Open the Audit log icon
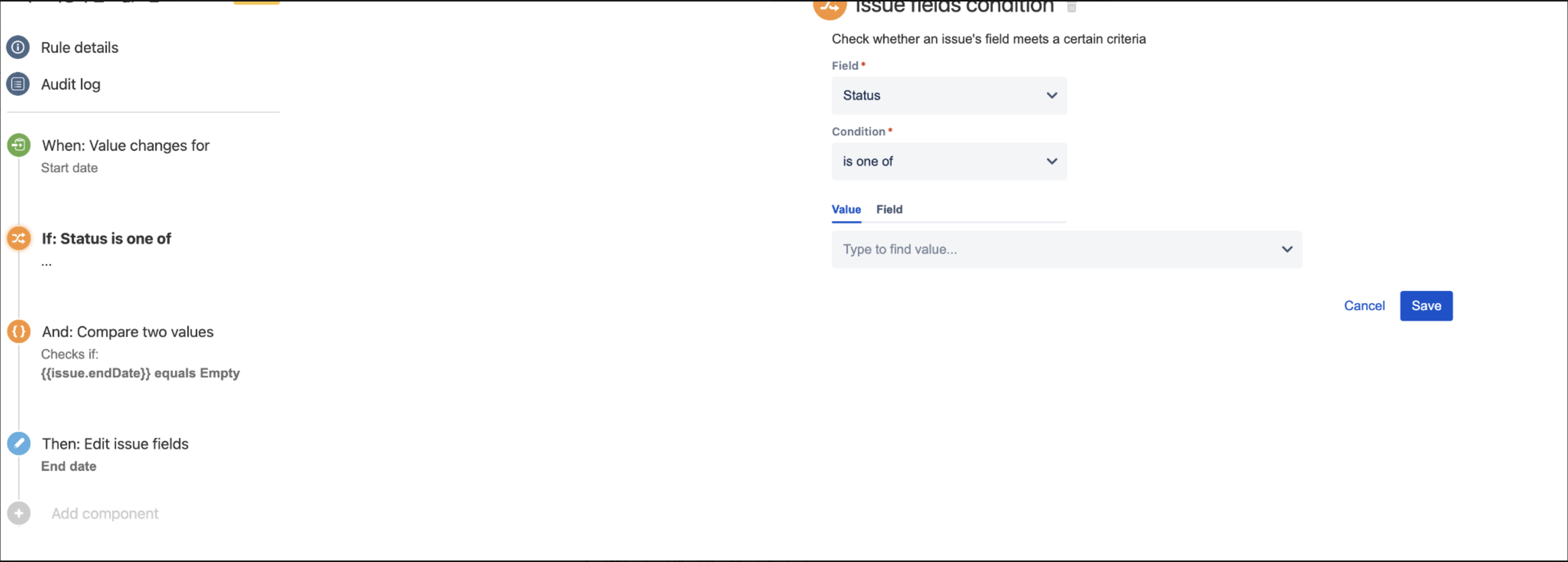The height and width of the screenshot is (562, 1568). (x=18, y=84)
